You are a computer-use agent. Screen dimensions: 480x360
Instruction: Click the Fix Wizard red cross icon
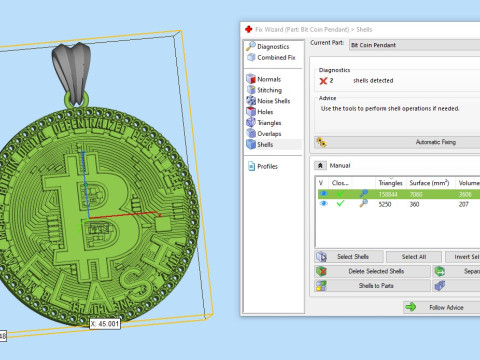[249, 29]
